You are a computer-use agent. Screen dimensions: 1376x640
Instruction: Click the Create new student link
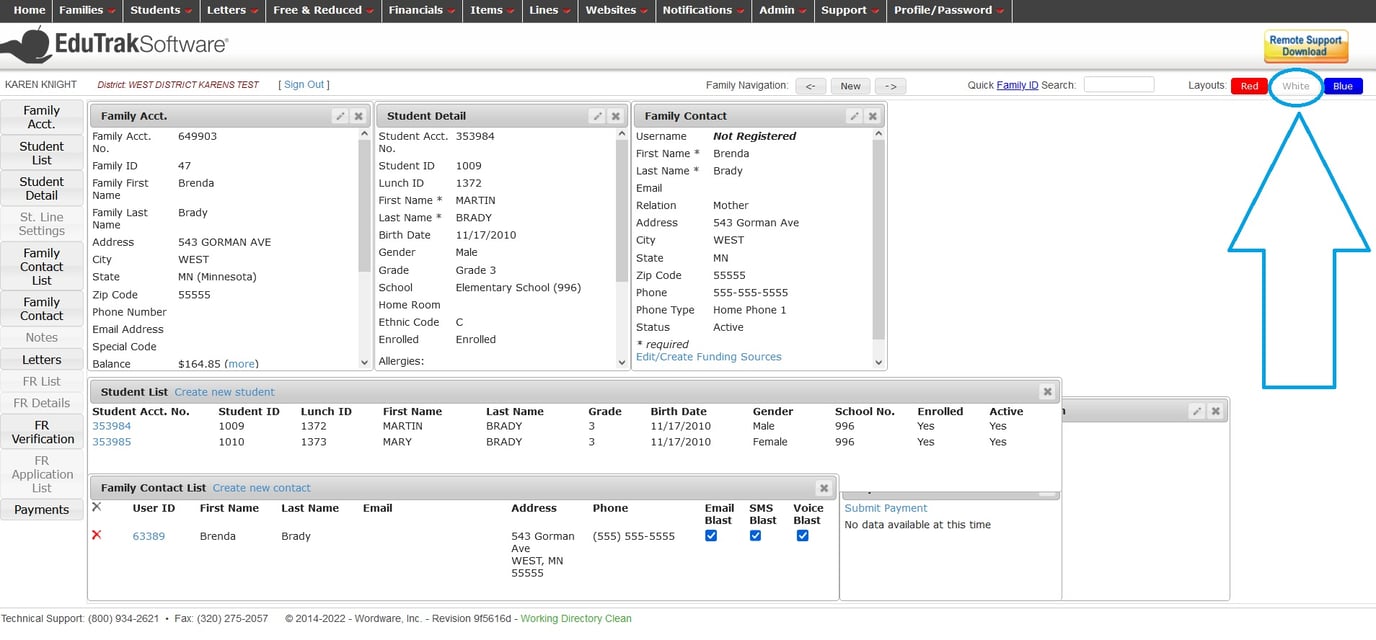coord(224,392)
